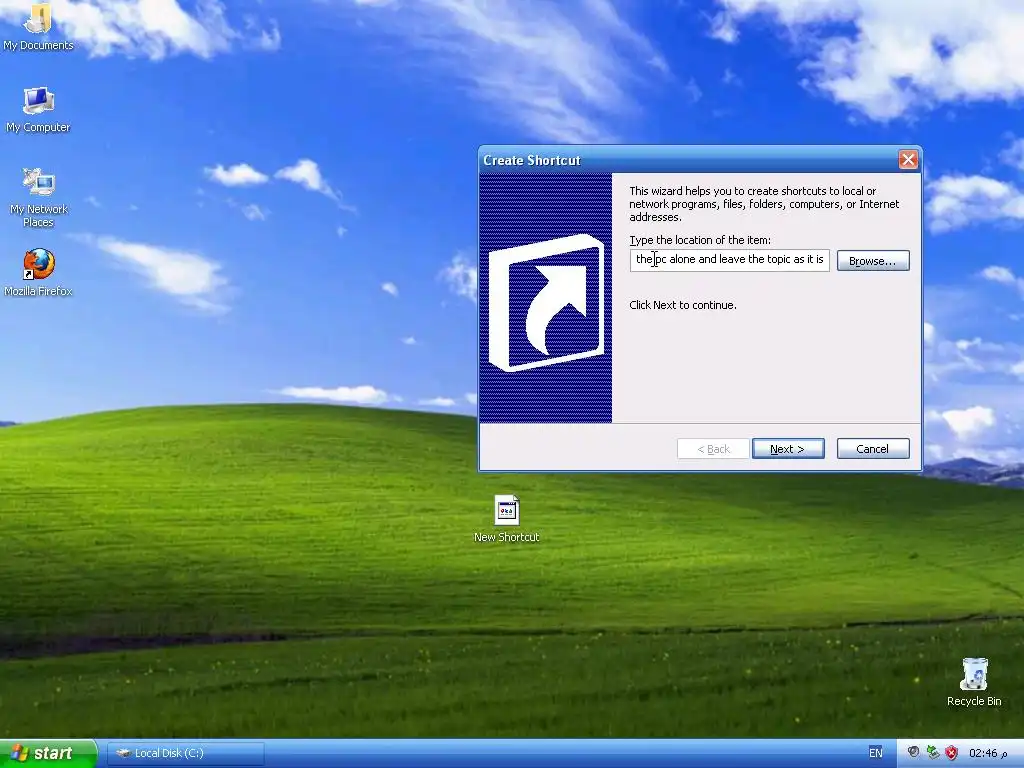Click the Safely Remove Hardware tray icon
Viewport: 1024px width, 768px height.
pos(933,752)
